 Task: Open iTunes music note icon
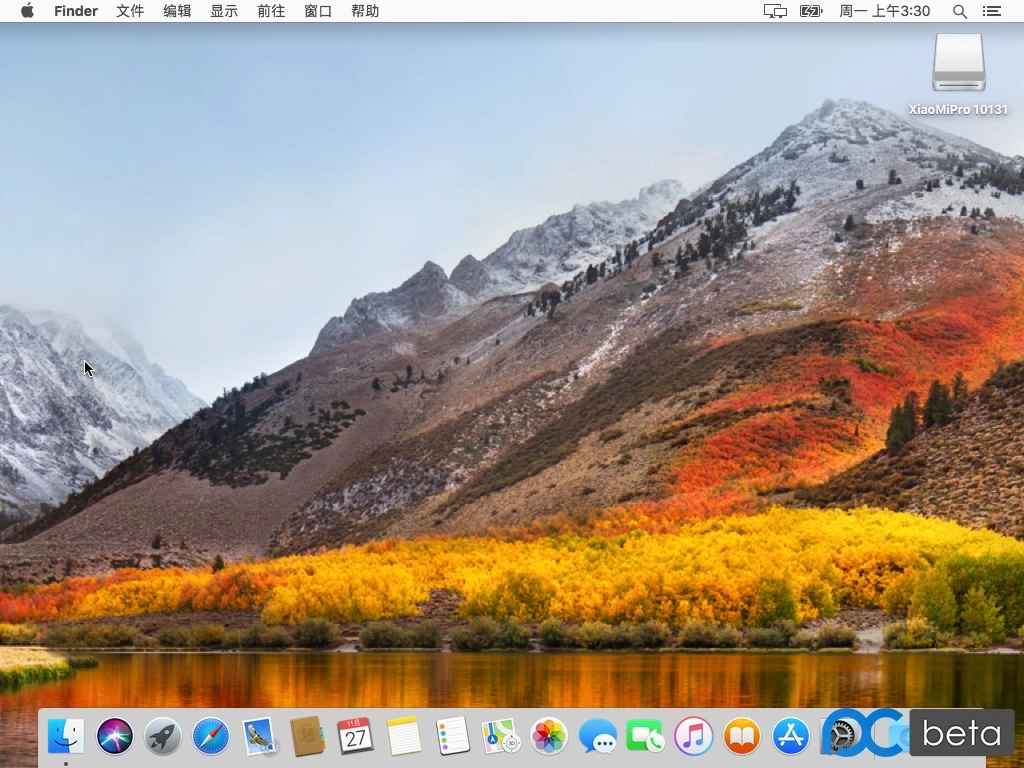point(694,736)
